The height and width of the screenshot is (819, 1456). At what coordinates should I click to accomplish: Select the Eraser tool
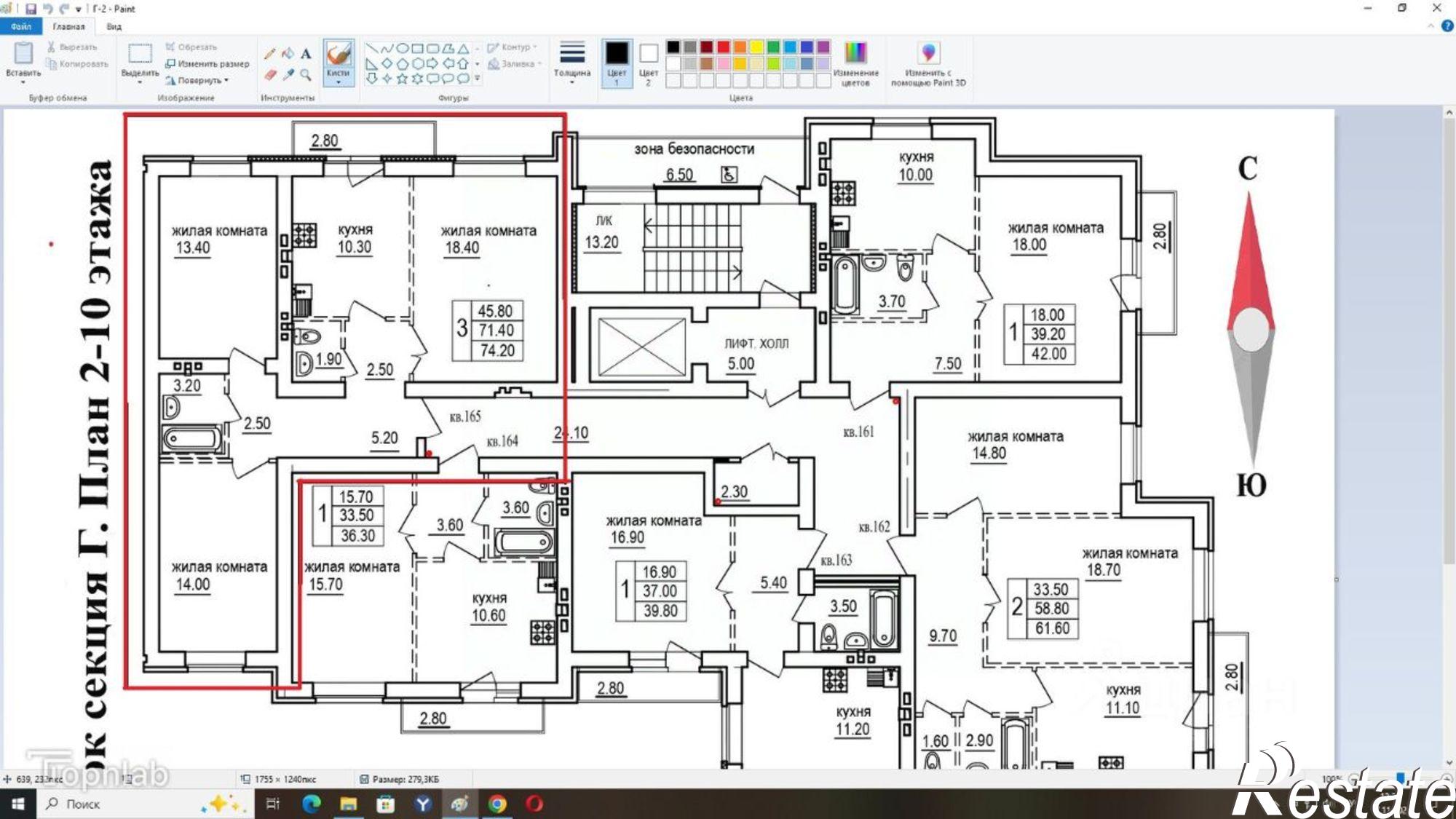tap(270, 74)
